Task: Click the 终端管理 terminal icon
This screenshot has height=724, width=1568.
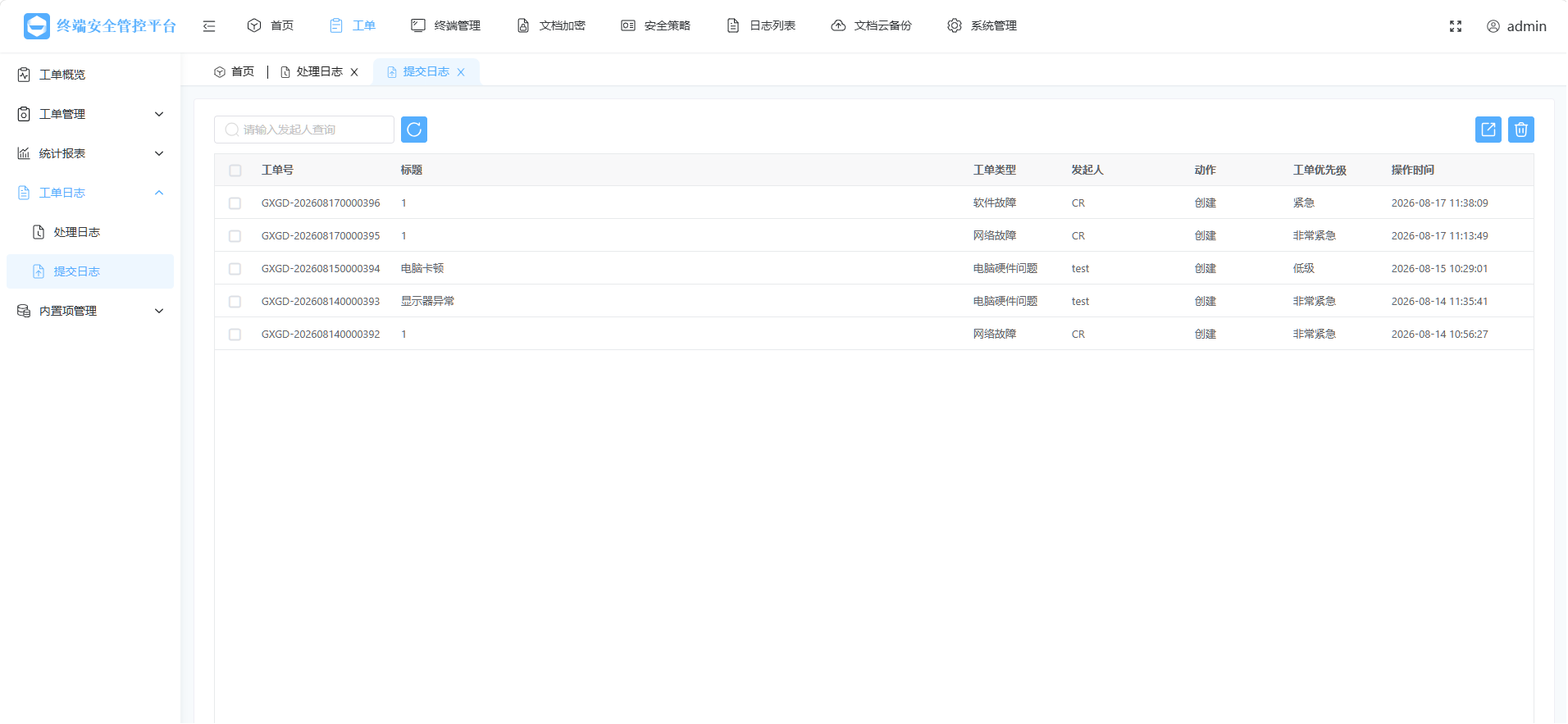Action: click(418, 25)
